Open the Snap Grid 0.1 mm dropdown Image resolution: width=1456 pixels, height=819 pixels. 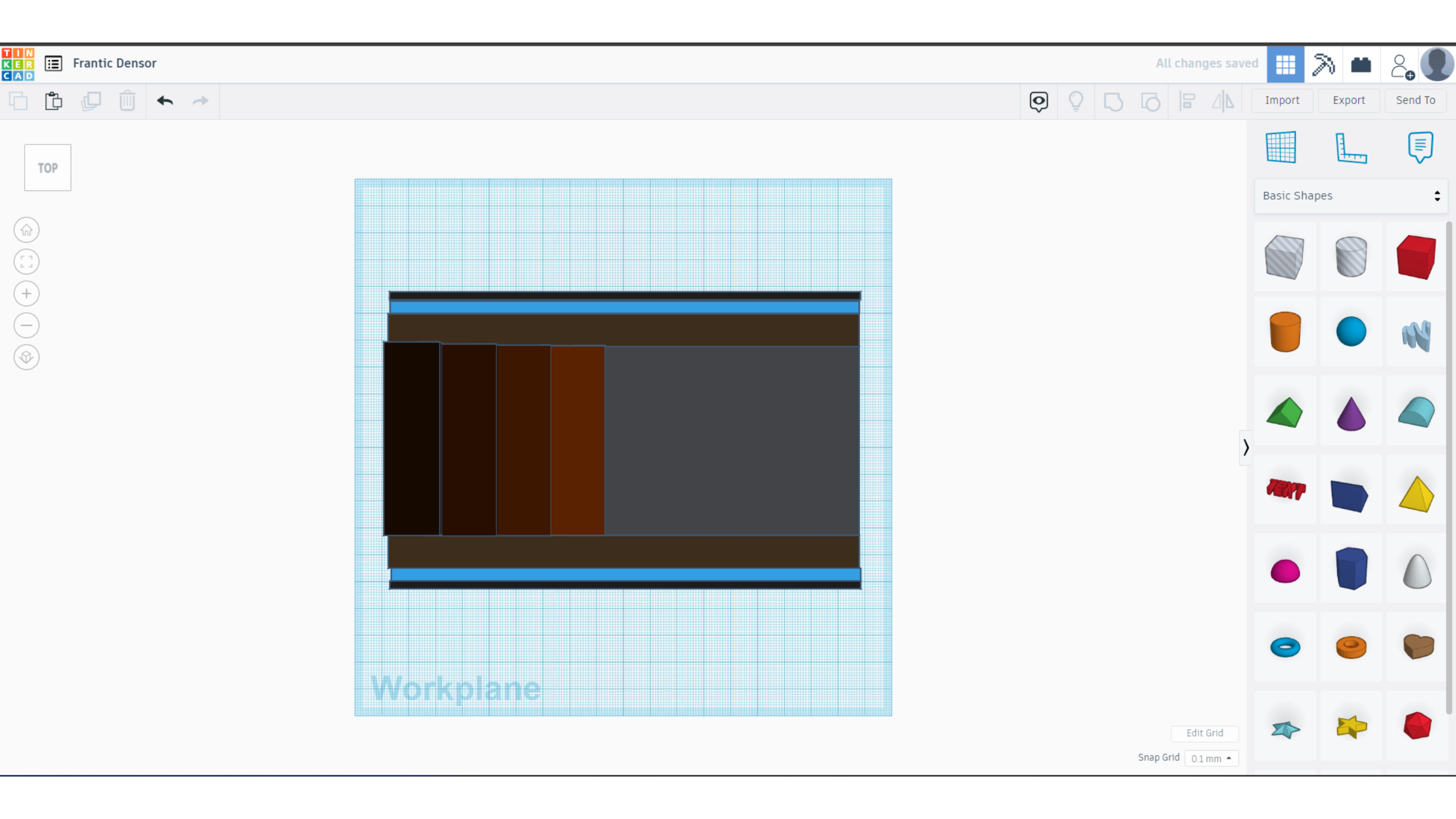coord(1211,758)
